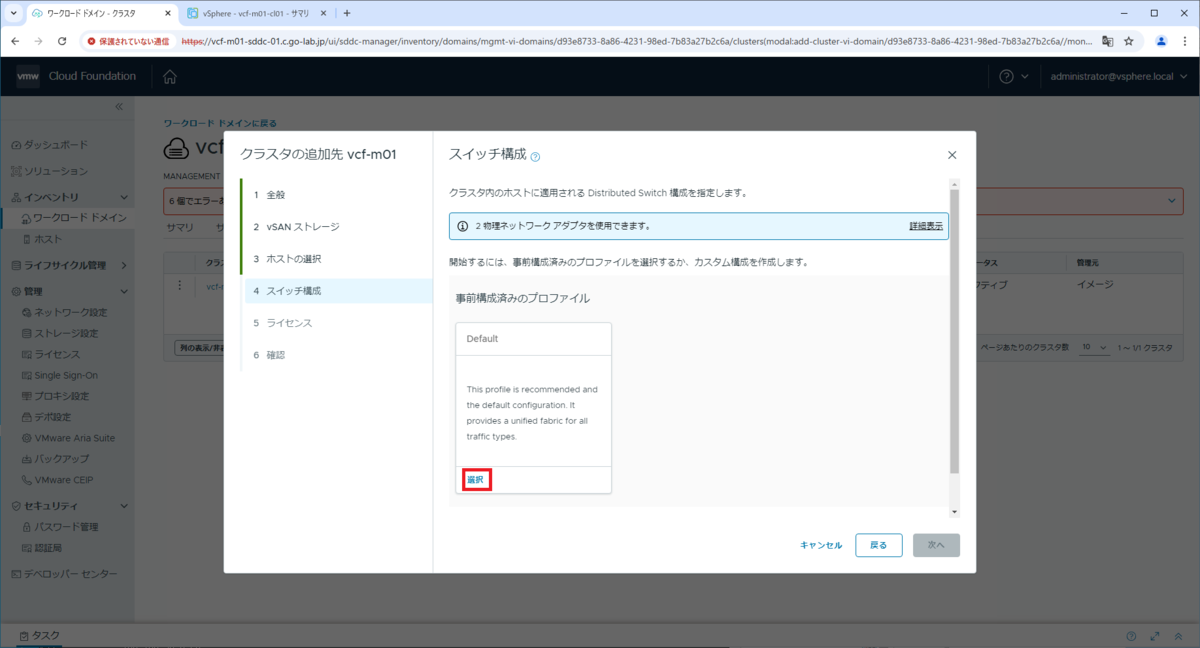Collapse the left navigation sidebar

tap(118, 106)
